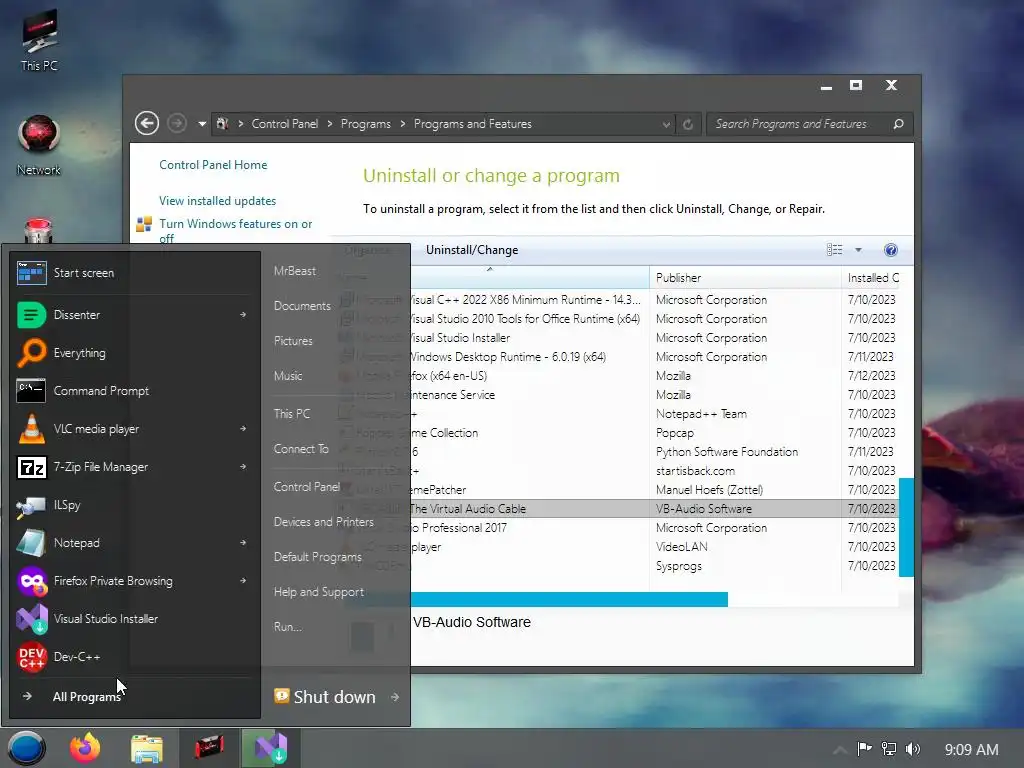Click the vertical scrollbar thumb
The image size is (1024, 768).
tap(906, 527)
